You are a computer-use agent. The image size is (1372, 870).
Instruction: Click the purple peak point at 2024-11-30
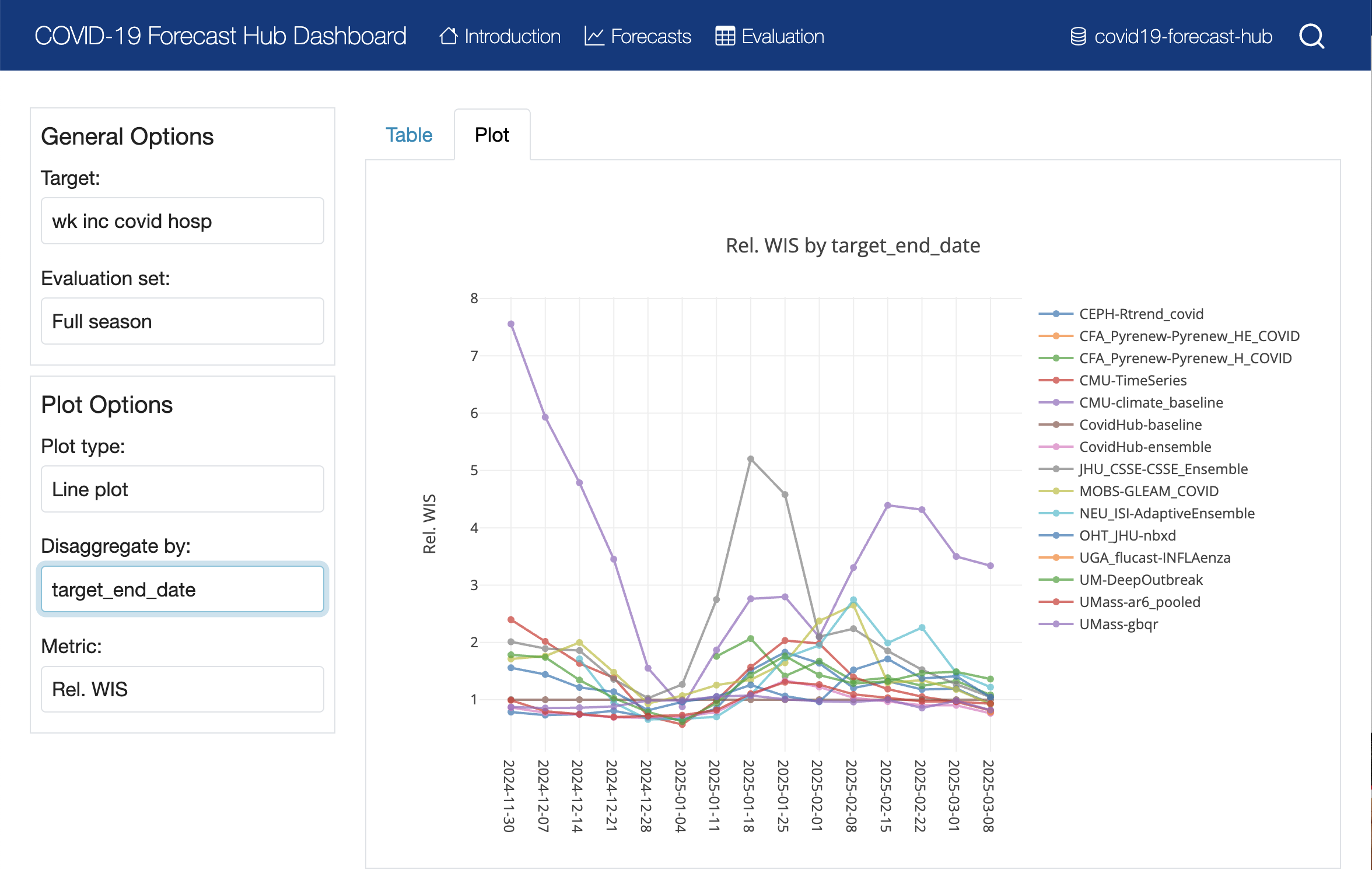[511, 324]
